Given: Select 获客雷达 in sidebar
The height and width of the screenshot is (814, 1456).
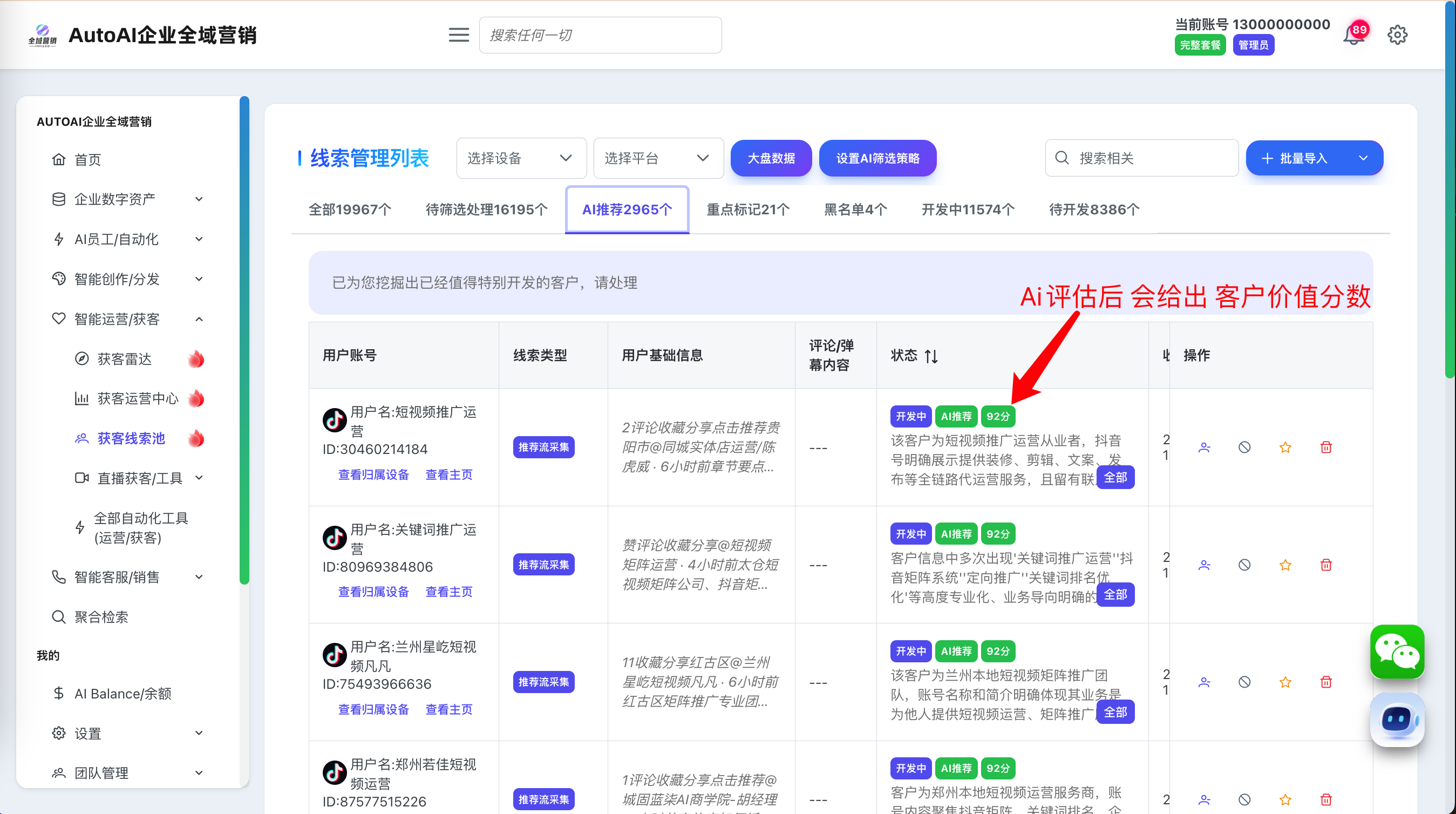Looking at the screenshot, I should 124,359.
